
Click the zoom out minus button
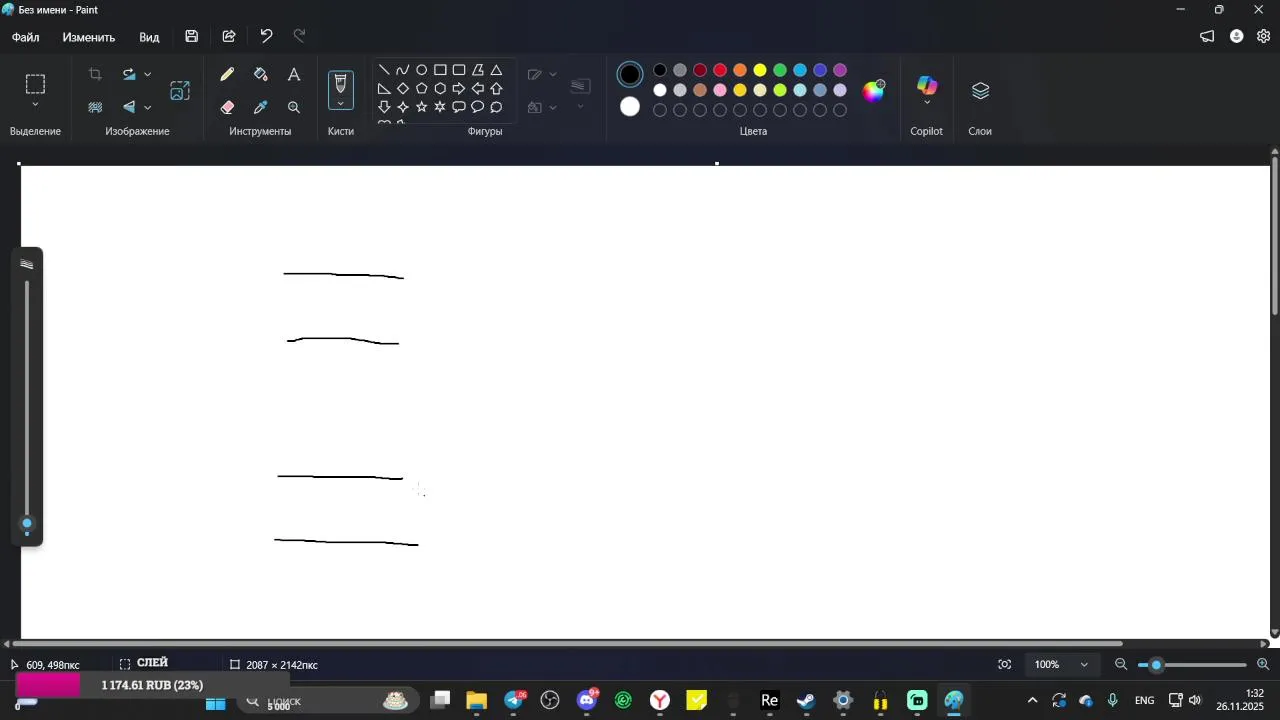coord(1121,664)
